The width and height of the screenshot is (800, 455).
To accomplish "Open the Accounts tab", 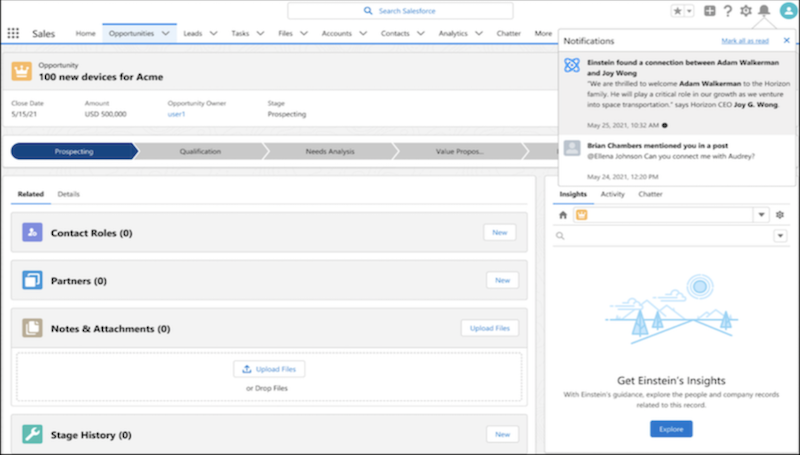I will pos(336,34).
